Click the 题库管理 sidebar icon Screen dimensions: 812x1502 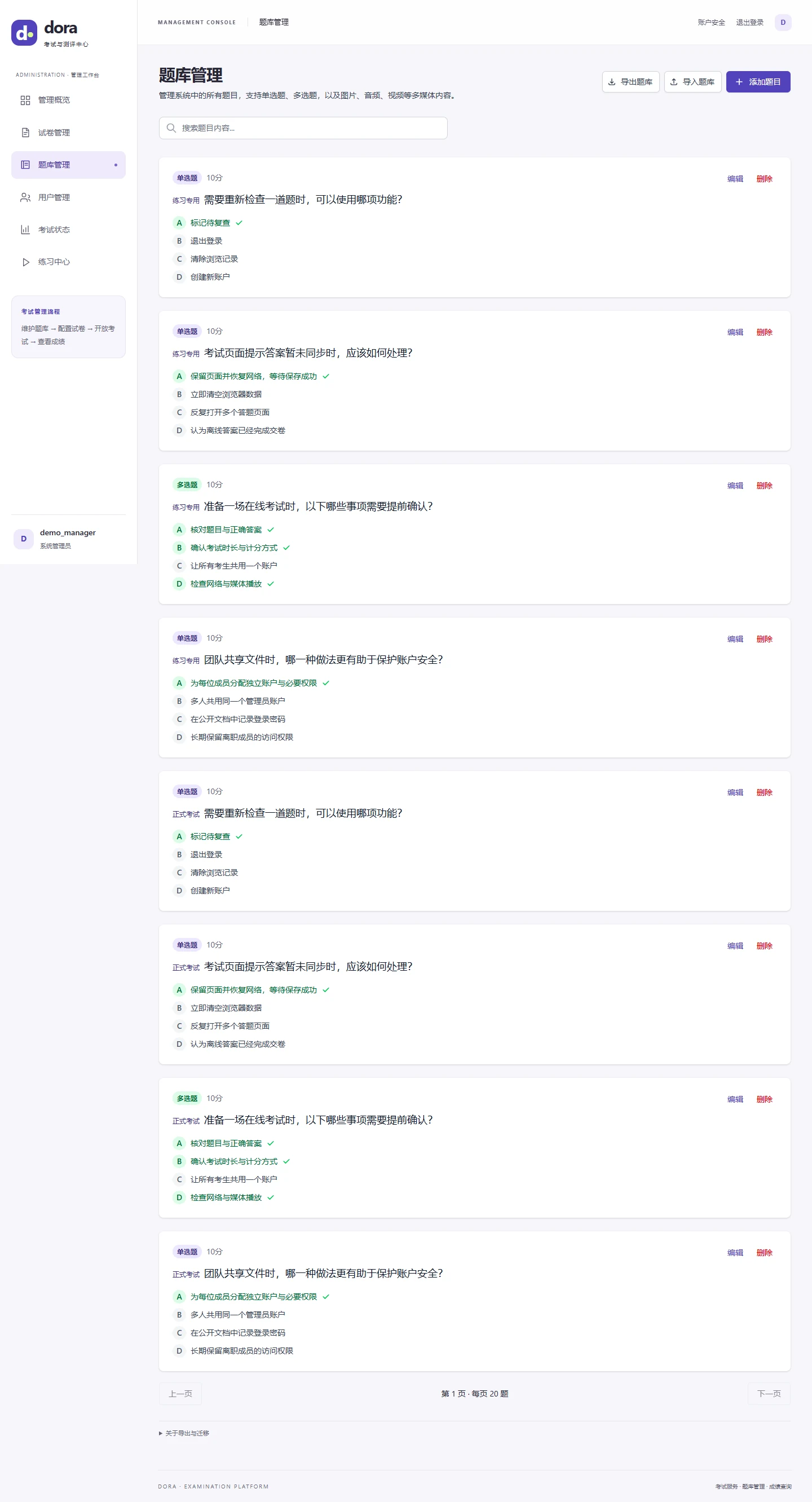[x=25, y=165]
